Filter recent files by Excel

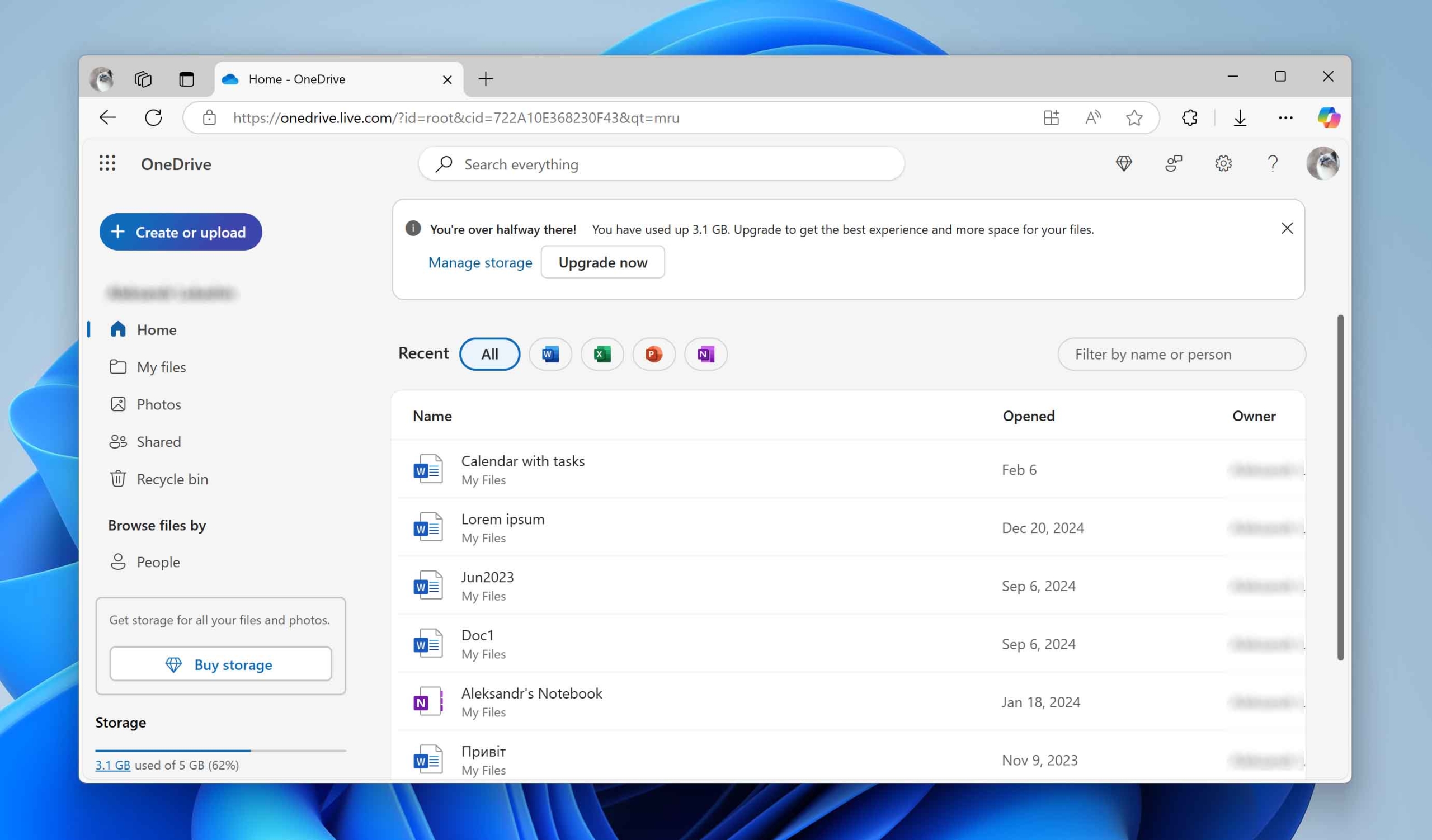tap(602, 355)
